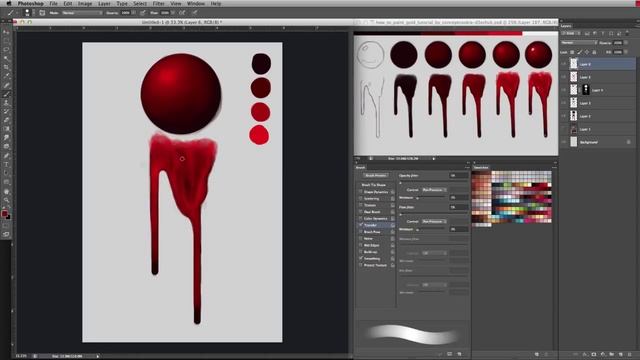Enable Color Dynamics checkbox
Screen dimensions: 640x360
click(x=360, y=218)
